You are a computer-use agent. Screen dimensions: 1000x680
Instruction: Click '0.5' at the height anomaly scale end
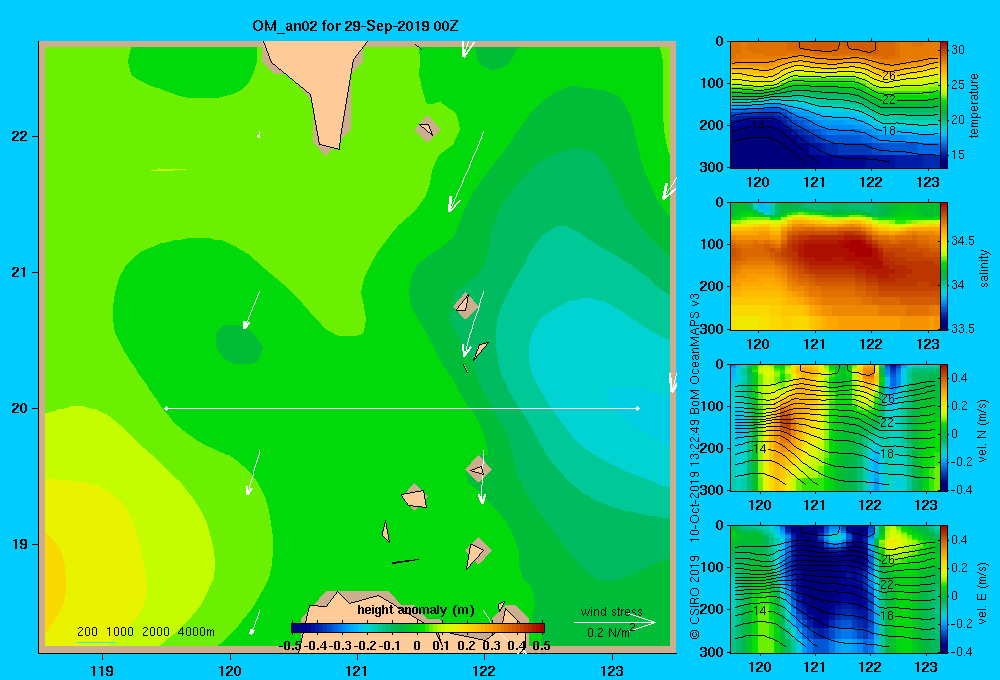click(541, 646)
